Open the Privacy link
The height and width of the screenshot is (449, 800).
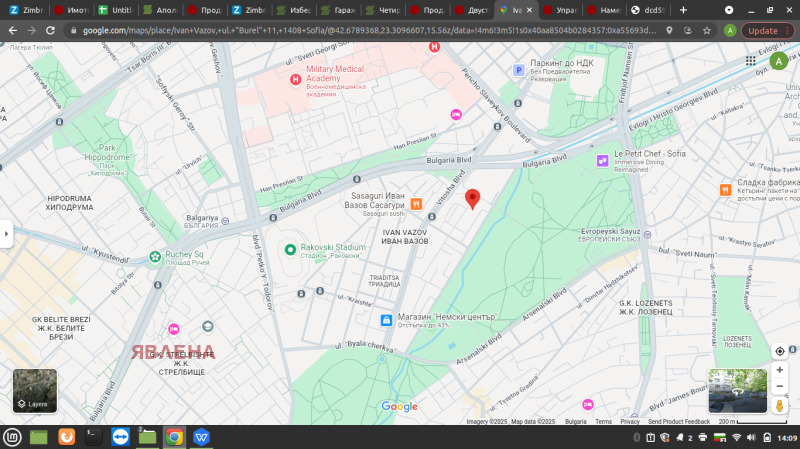click(x=630, y=421)
